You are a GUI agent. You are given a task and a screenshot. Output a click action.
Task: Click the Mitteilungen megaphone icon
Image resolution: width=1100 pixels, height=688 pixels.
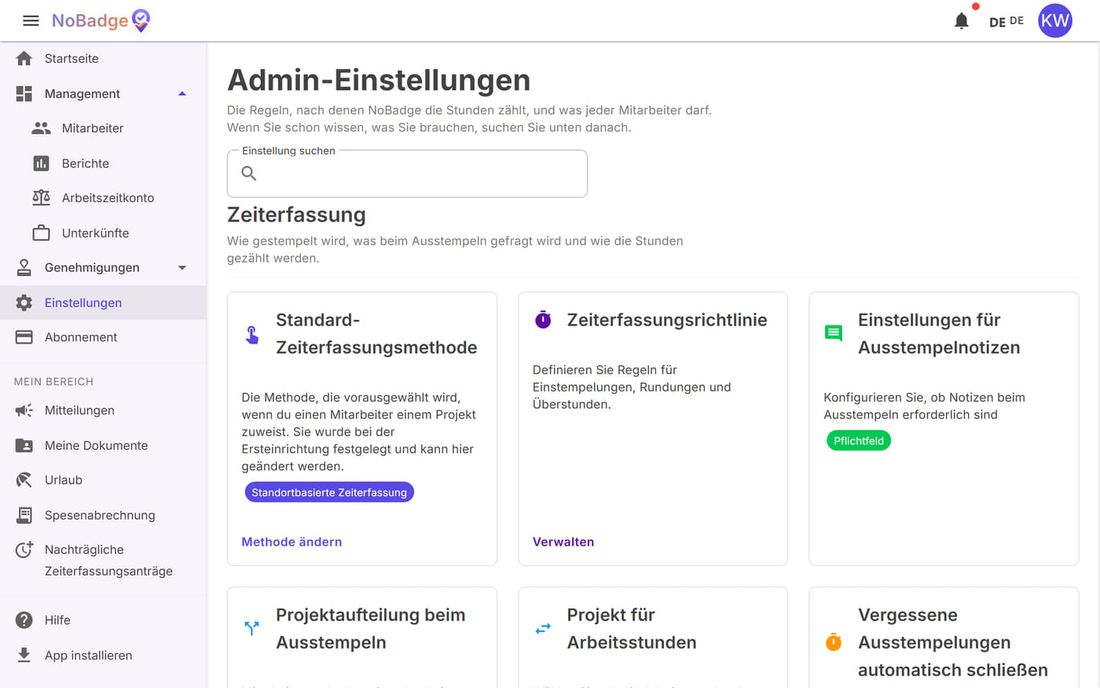[24, 410]
